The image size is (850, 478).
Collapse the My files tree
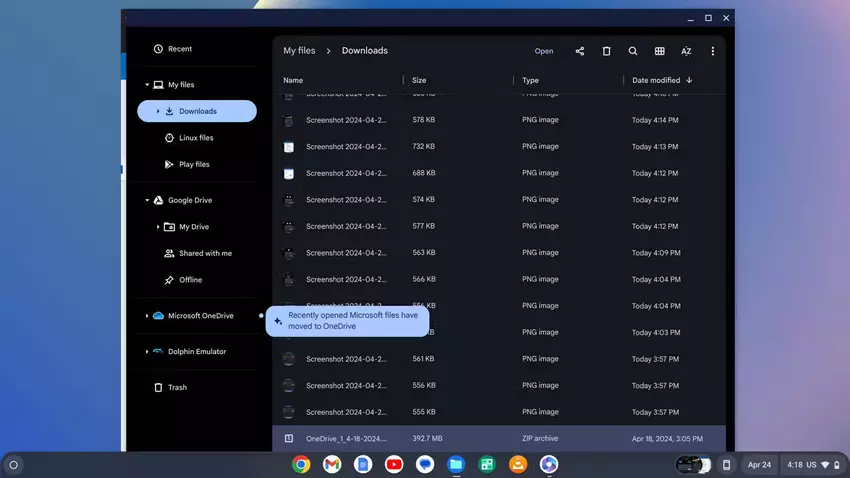pos(147,85)
